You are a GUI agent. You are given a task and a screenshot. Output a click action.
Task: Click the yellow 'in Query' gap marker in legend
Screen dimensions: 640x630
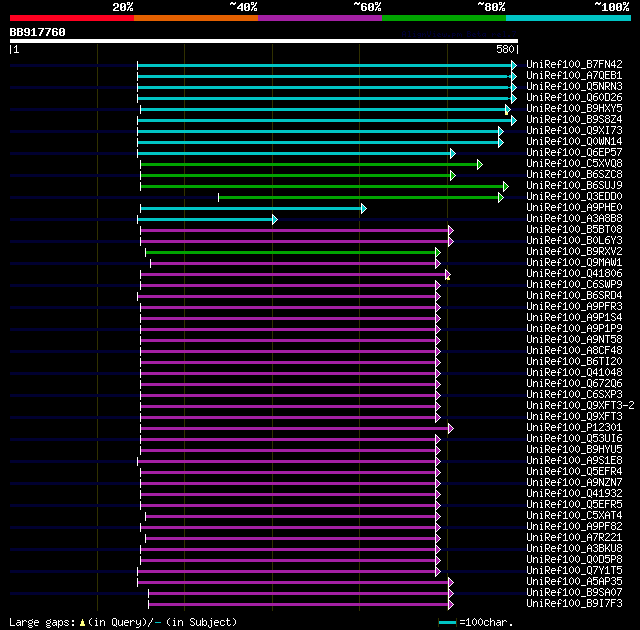82,622
